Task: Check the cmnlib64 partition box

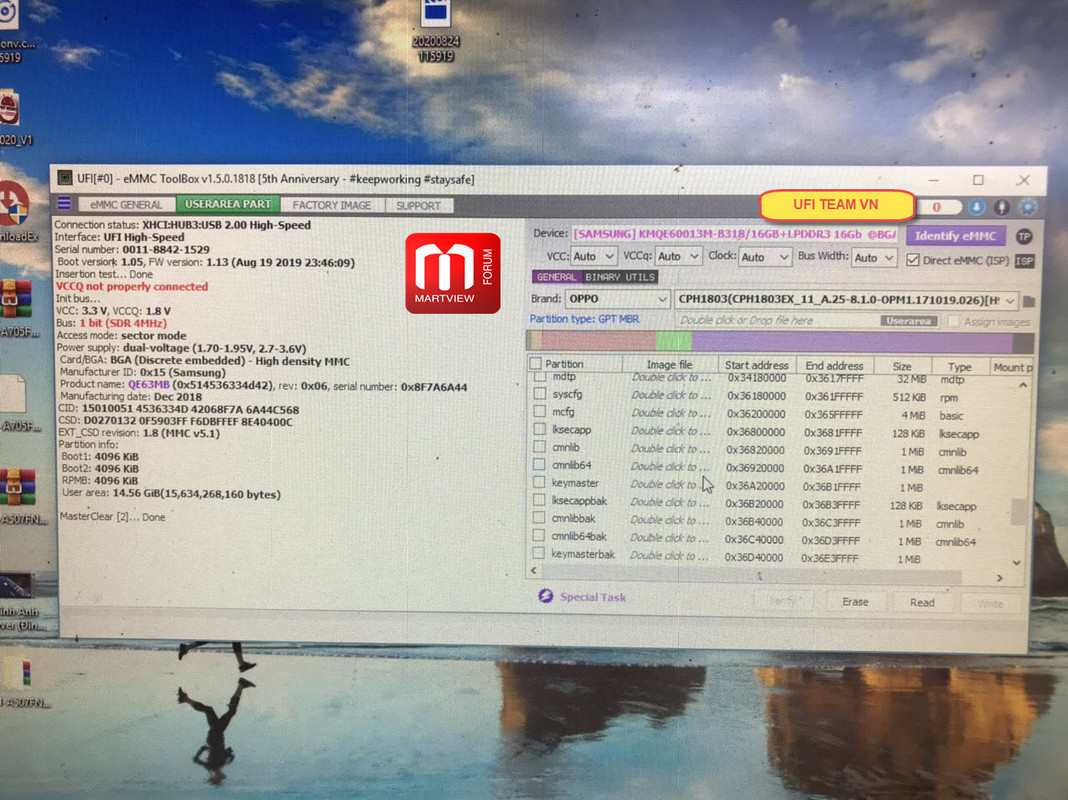Action: (539, 464)
